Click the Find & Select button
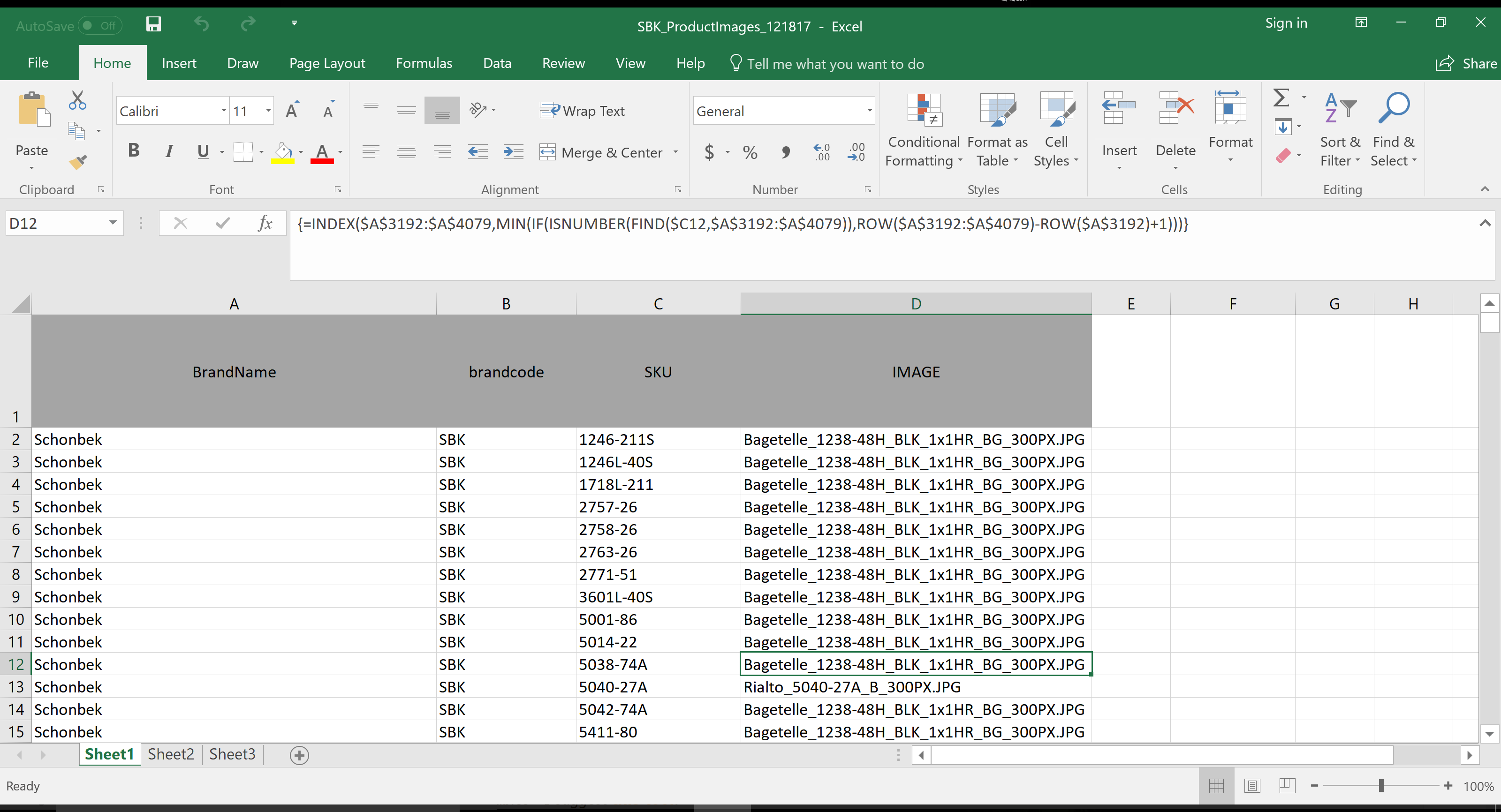This screenshot has height=812, width=1501. coord(1394,130)
